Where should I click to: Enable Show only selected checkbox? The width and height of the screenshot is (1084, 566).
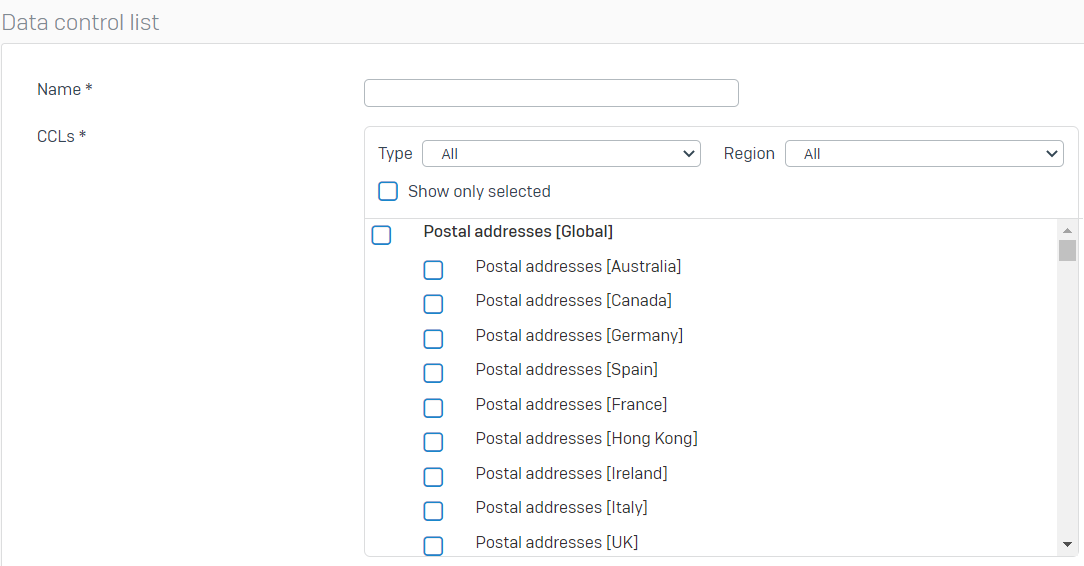(x=388, y=191)
